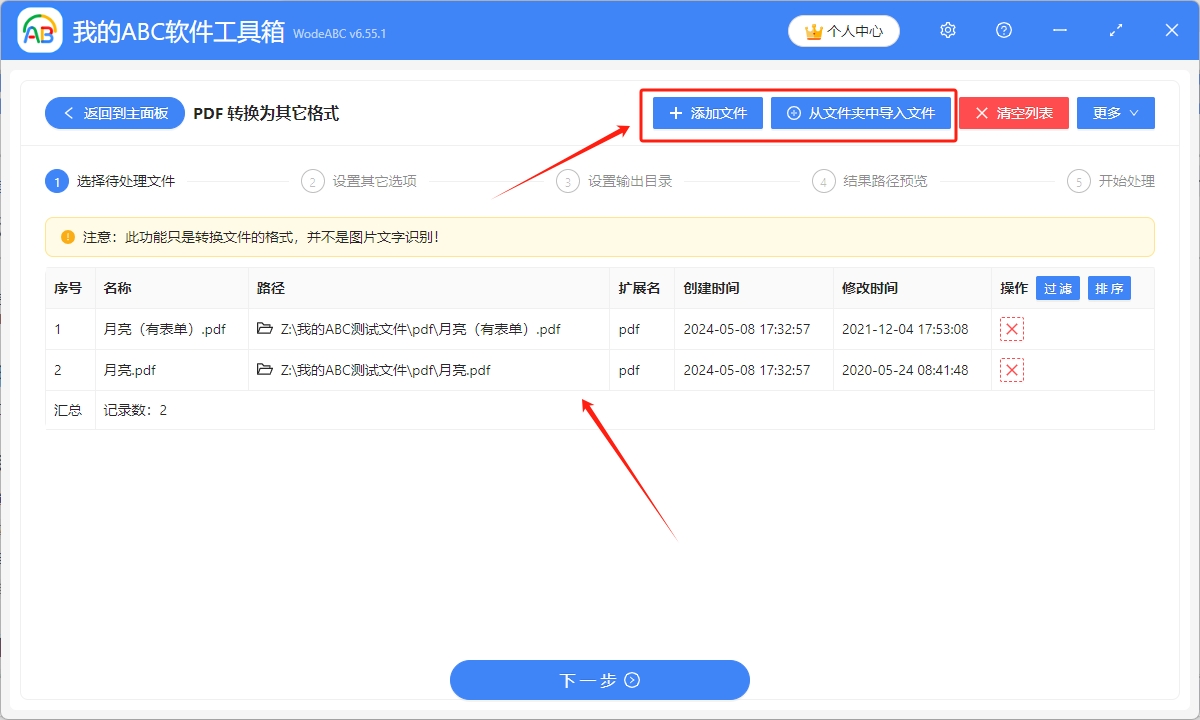Click the 排序 sort button
The image size is (1200, 720).
coord(1109,289)
